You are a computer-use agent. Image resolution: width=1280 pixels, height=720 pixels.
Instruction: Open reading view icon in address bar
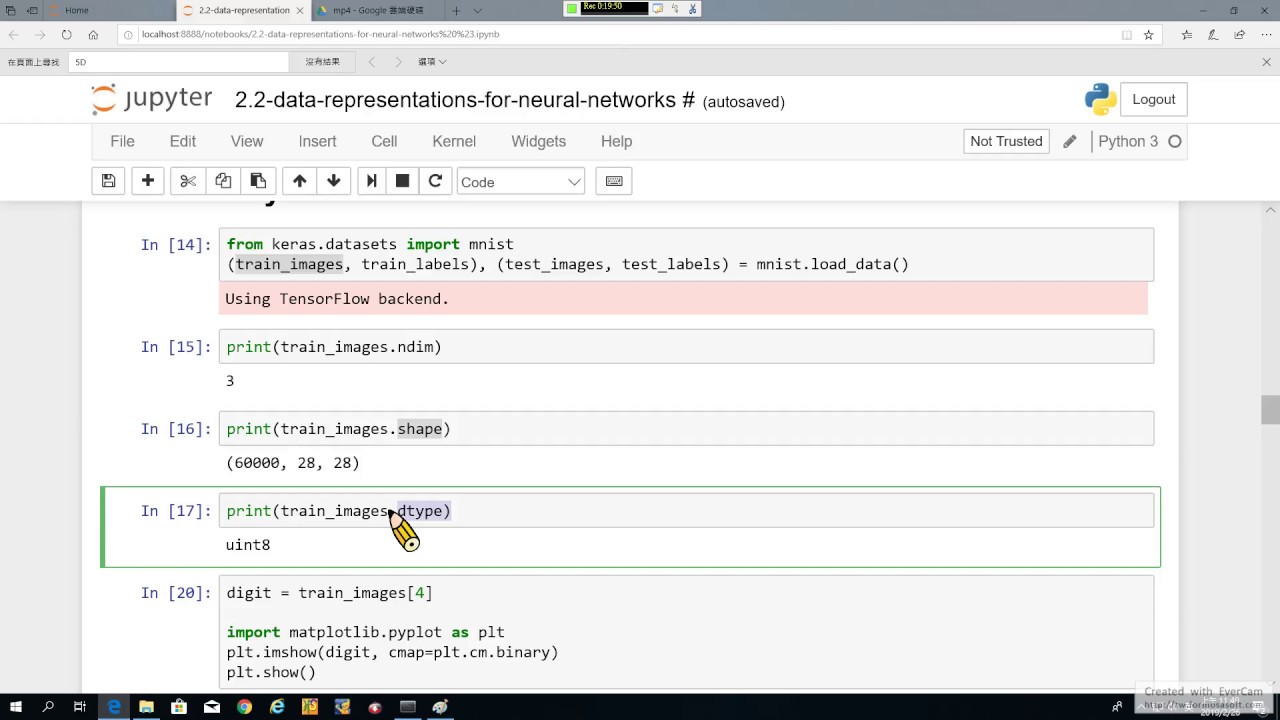(1127, 34)
